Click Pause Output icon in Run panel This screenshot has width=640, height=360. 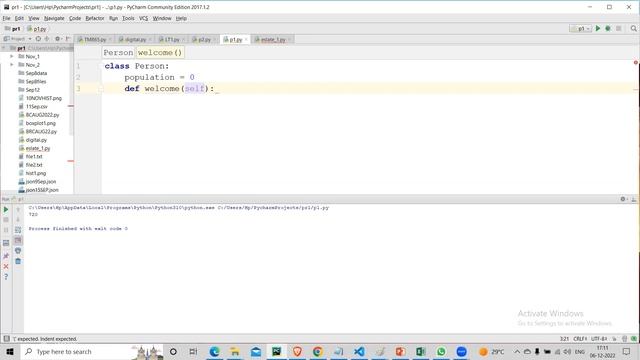pos(6,230)
